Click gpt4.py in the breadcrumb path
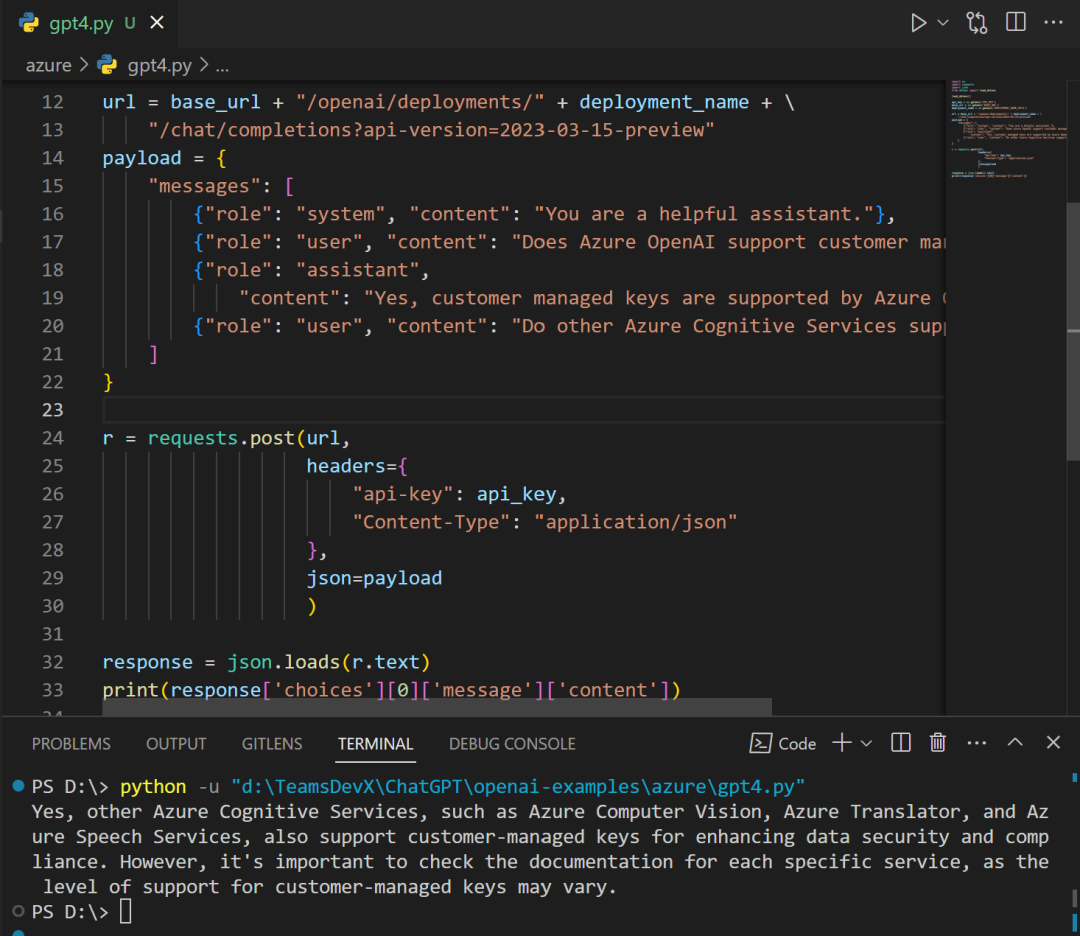This screenshot has height=936, width=1080. coord(159,65)
